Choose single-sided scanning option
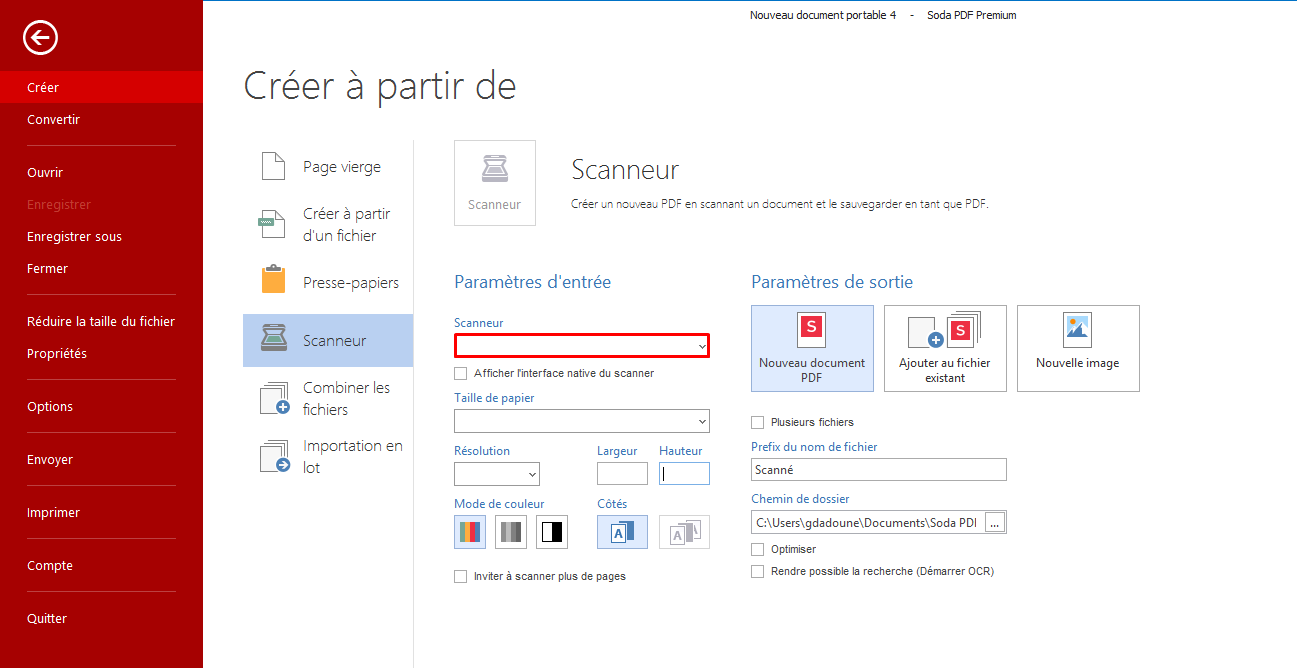Viewport: 1297px width, 668px height. click(x=622, y=532)
